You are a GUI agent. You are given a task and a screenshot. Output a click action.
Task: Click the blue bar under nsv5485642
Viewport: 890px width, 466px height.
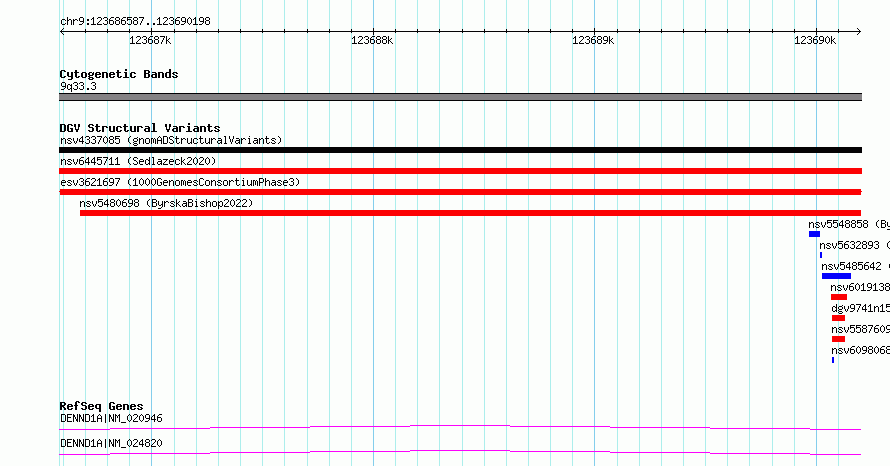837,276
